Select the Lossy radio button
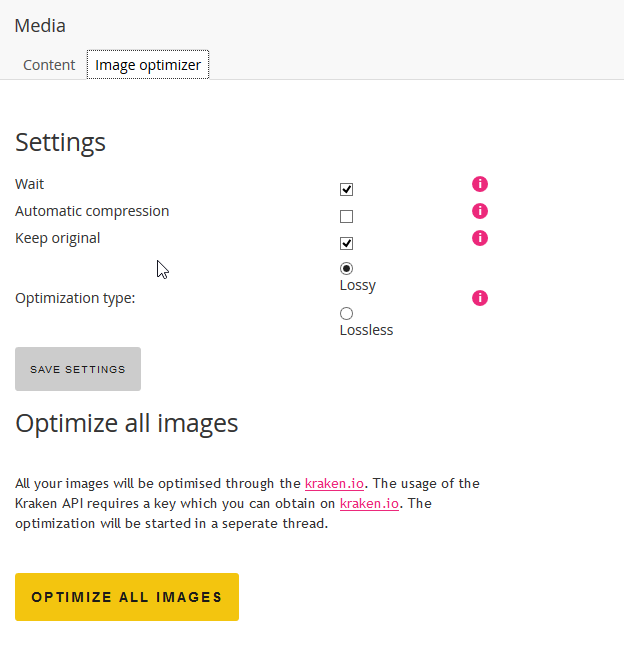This screenshot has width=624, height=650. click(346, 269)
